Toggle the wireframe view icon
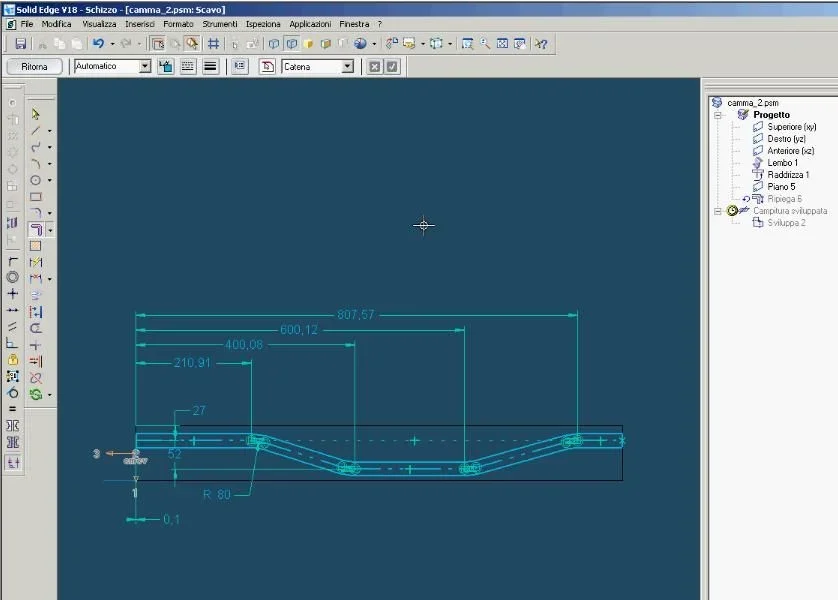Image resolution: width=838 pixels, height=600 pixels. point(274,44)
